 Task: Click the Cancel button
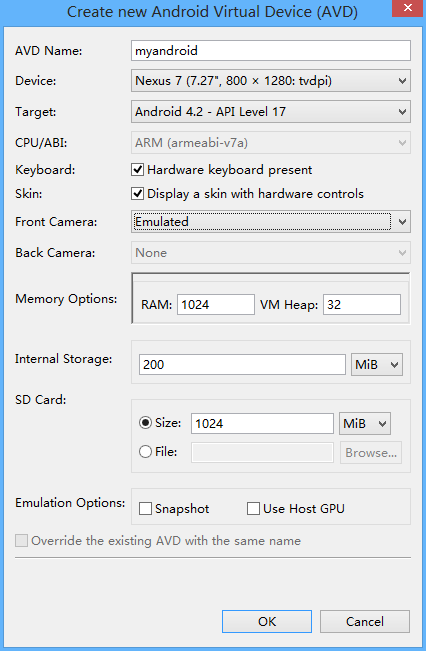coord(365,622)
